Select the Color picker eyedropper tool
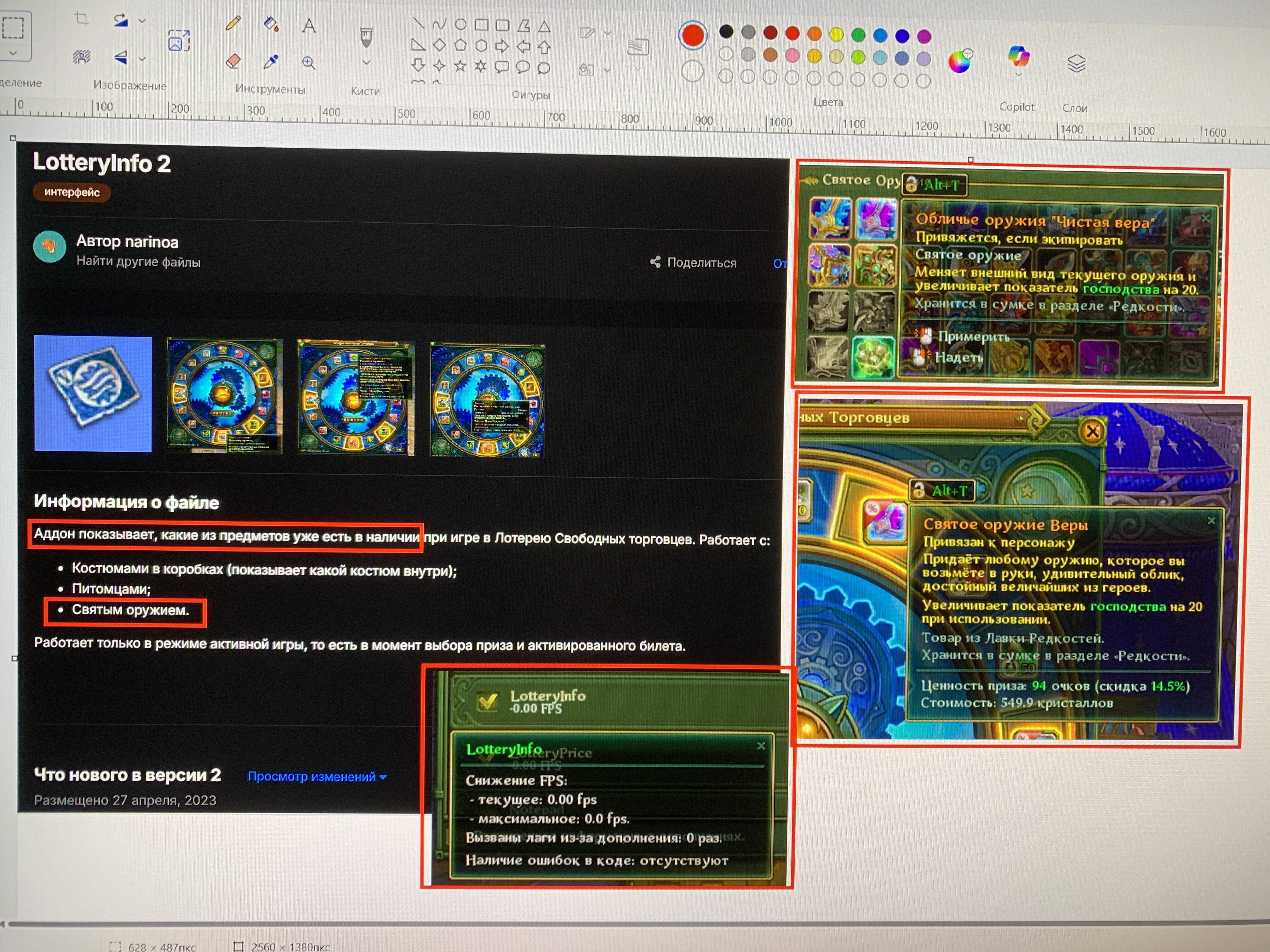This screenshot has width=1270, height=952. pyautogui.click(x=271, y=61)
